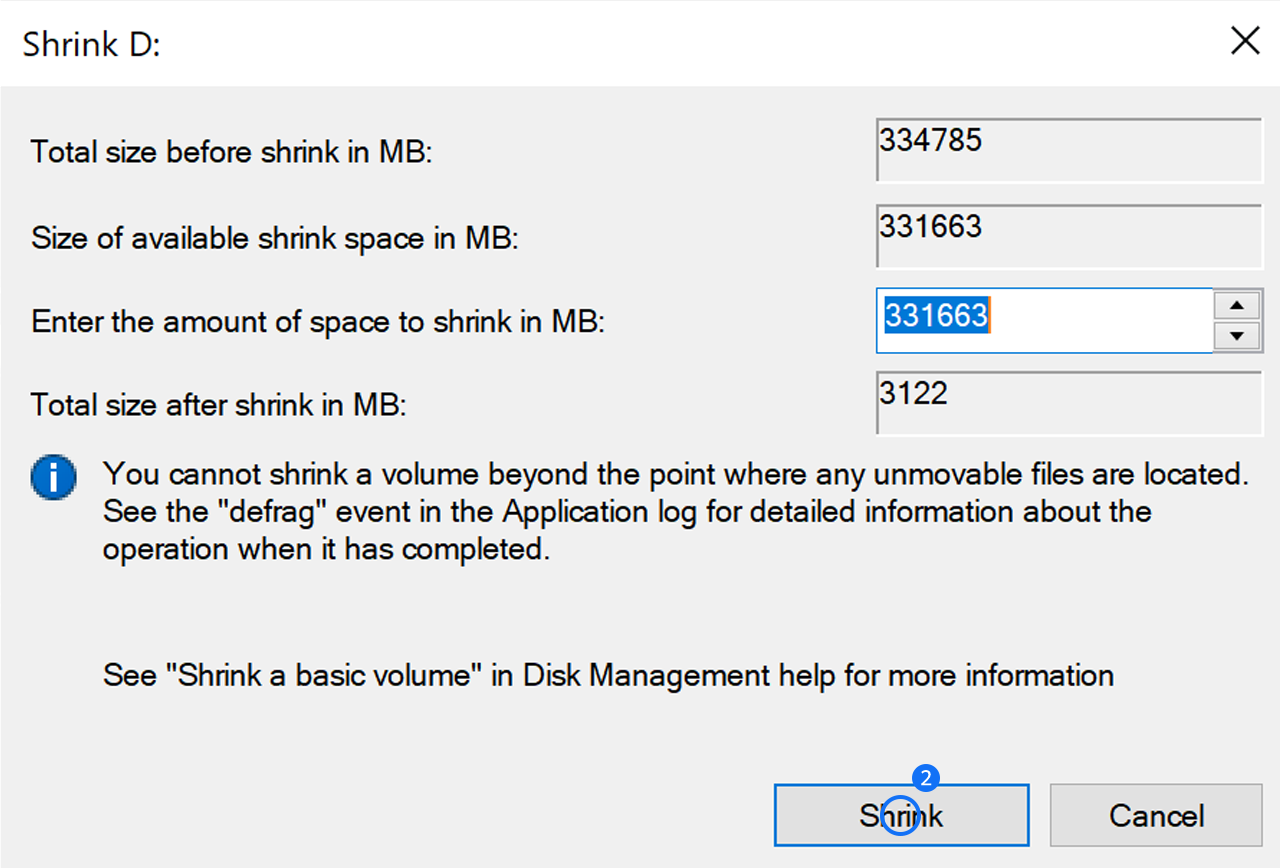Focus the amount of space to shrink field
Screen dimensions: 1280x868
click(1044, 320)
